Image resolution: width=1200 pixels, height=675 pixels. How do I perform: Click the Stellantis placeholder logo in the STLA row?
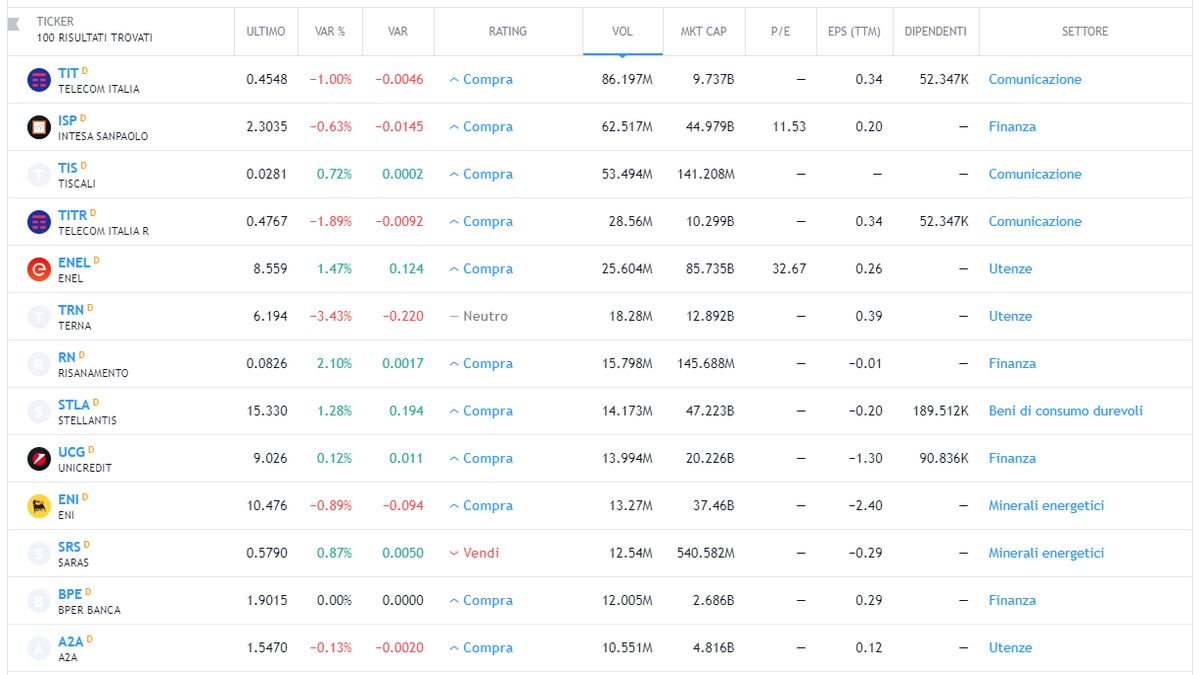coord(39,411)
